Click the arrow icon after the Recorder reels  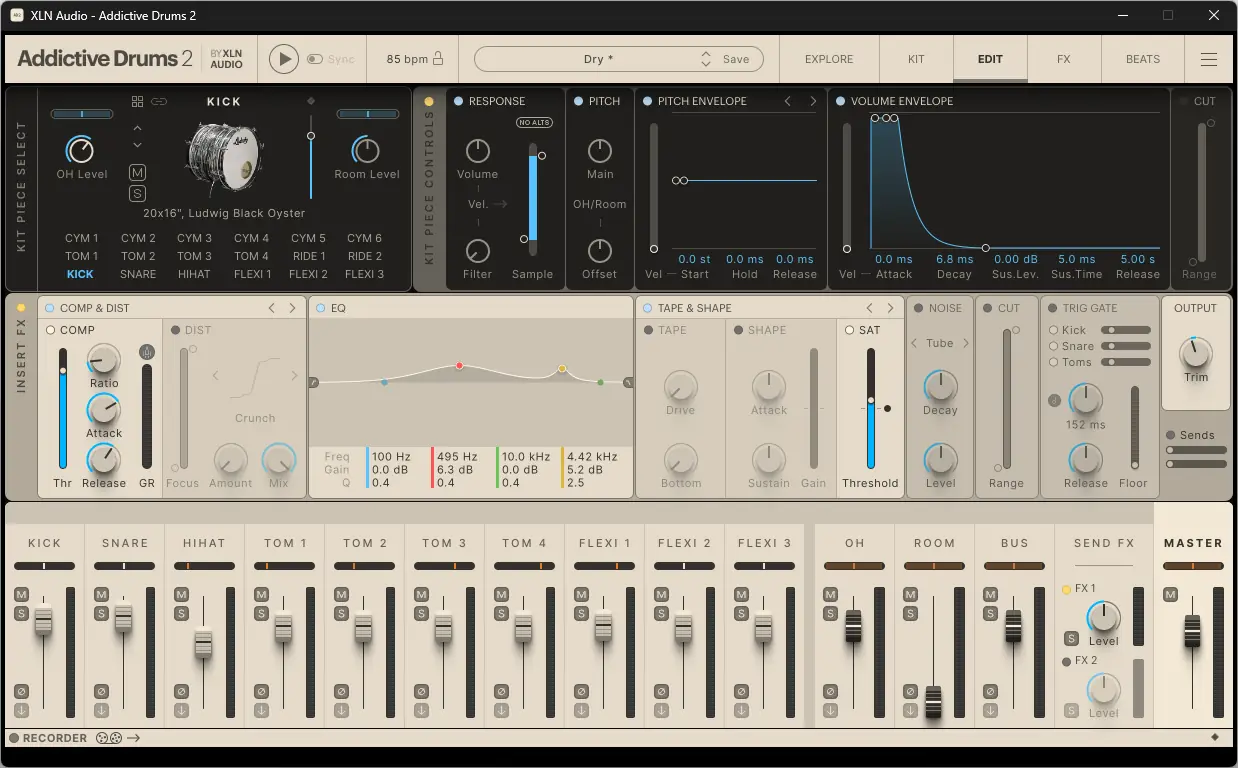[x=133, y=738]
